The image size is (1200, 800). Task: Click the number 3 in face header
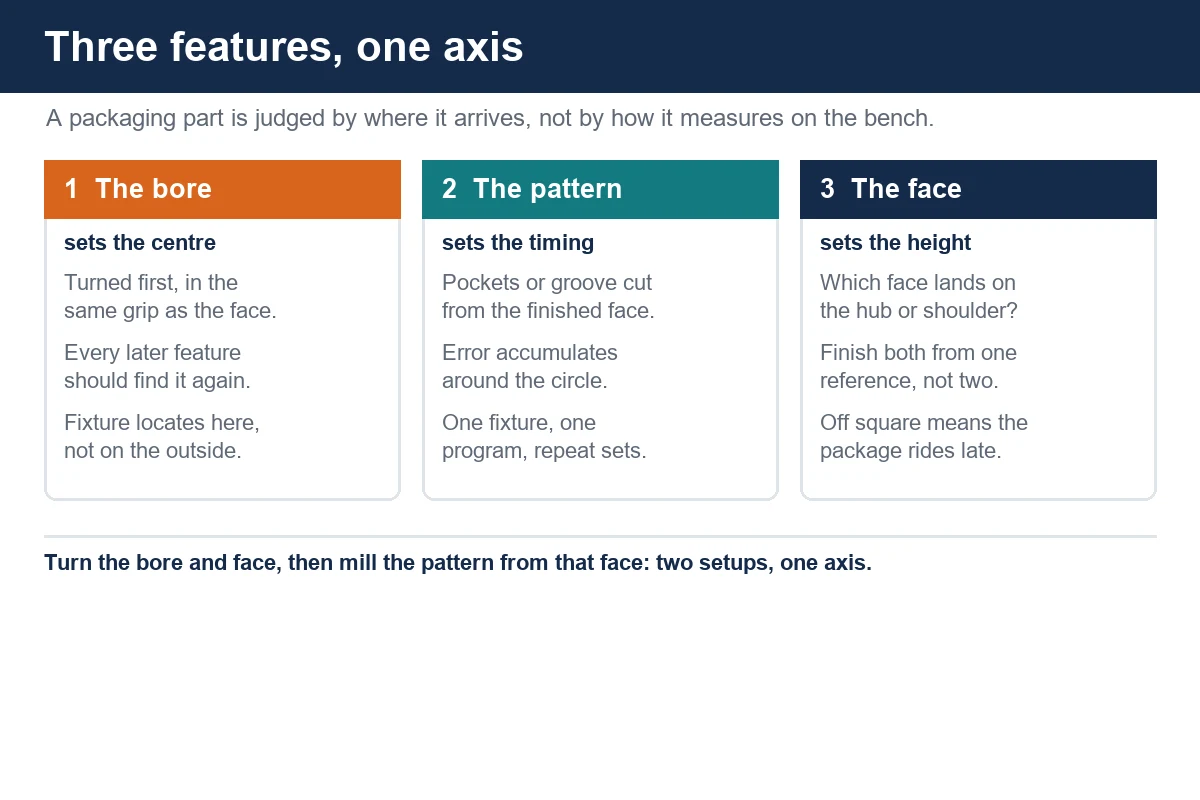827,189
